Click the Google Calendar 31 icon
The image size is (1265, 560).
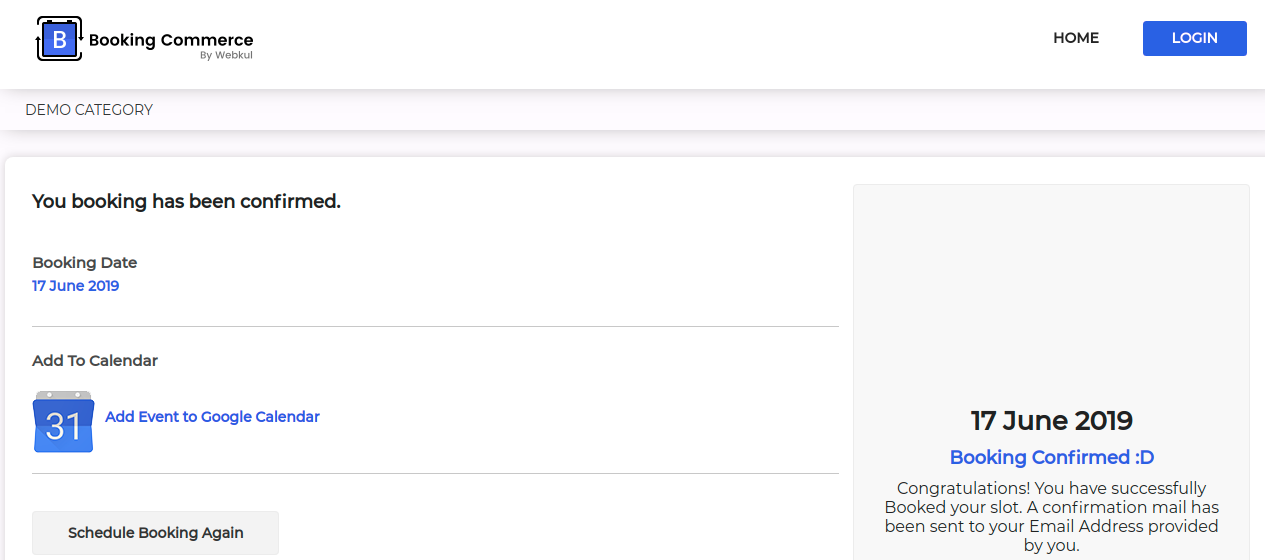[63, 422]
